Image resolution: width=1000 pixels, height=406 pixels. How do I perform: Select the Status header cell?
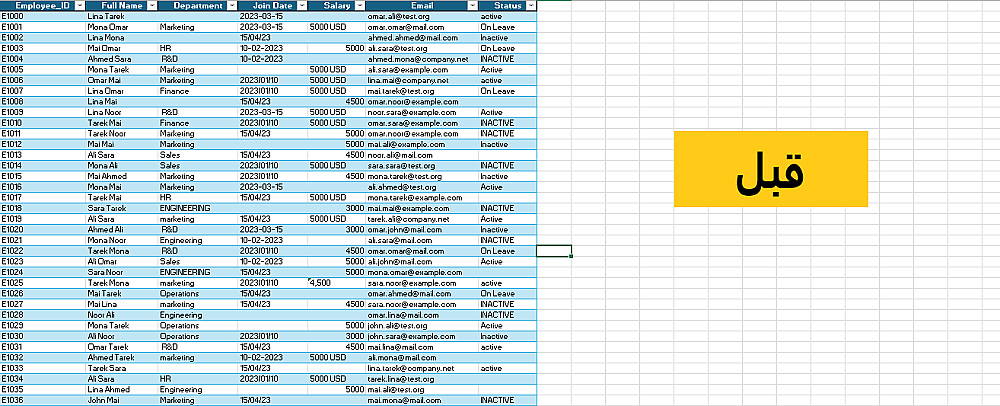pyautogui.click(x=507, y=5)
